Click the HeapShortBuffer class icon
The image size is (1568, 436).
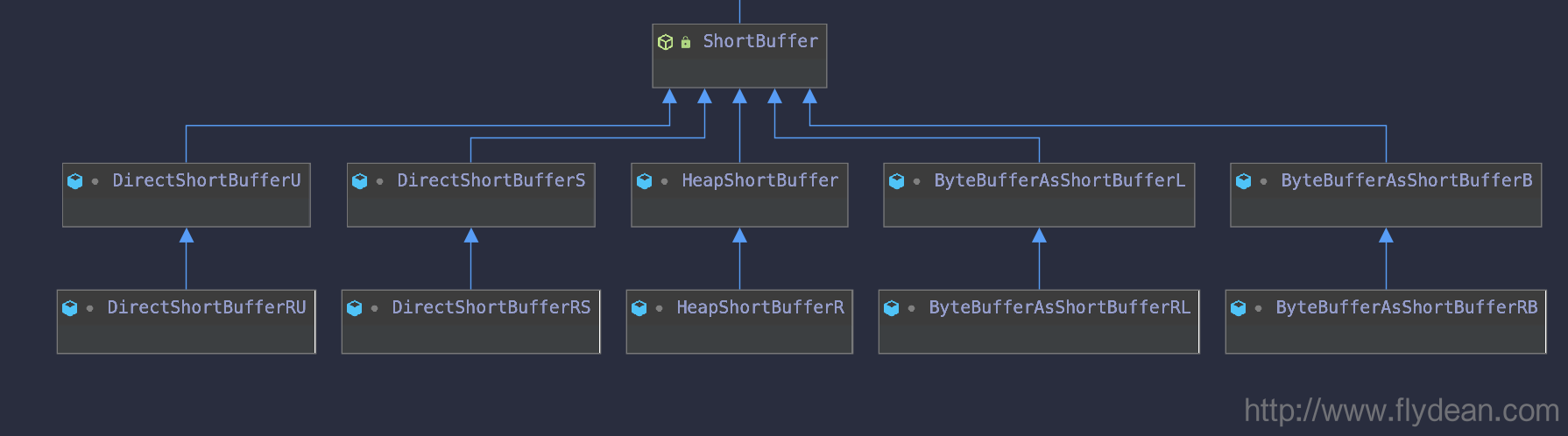pos(645,181)
